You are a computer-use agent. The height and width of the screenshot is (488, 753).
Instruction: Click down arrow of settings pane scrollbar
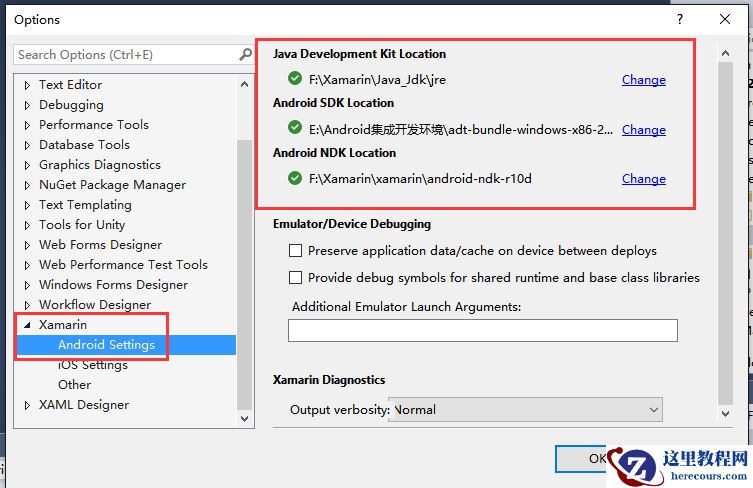(725, 413)
